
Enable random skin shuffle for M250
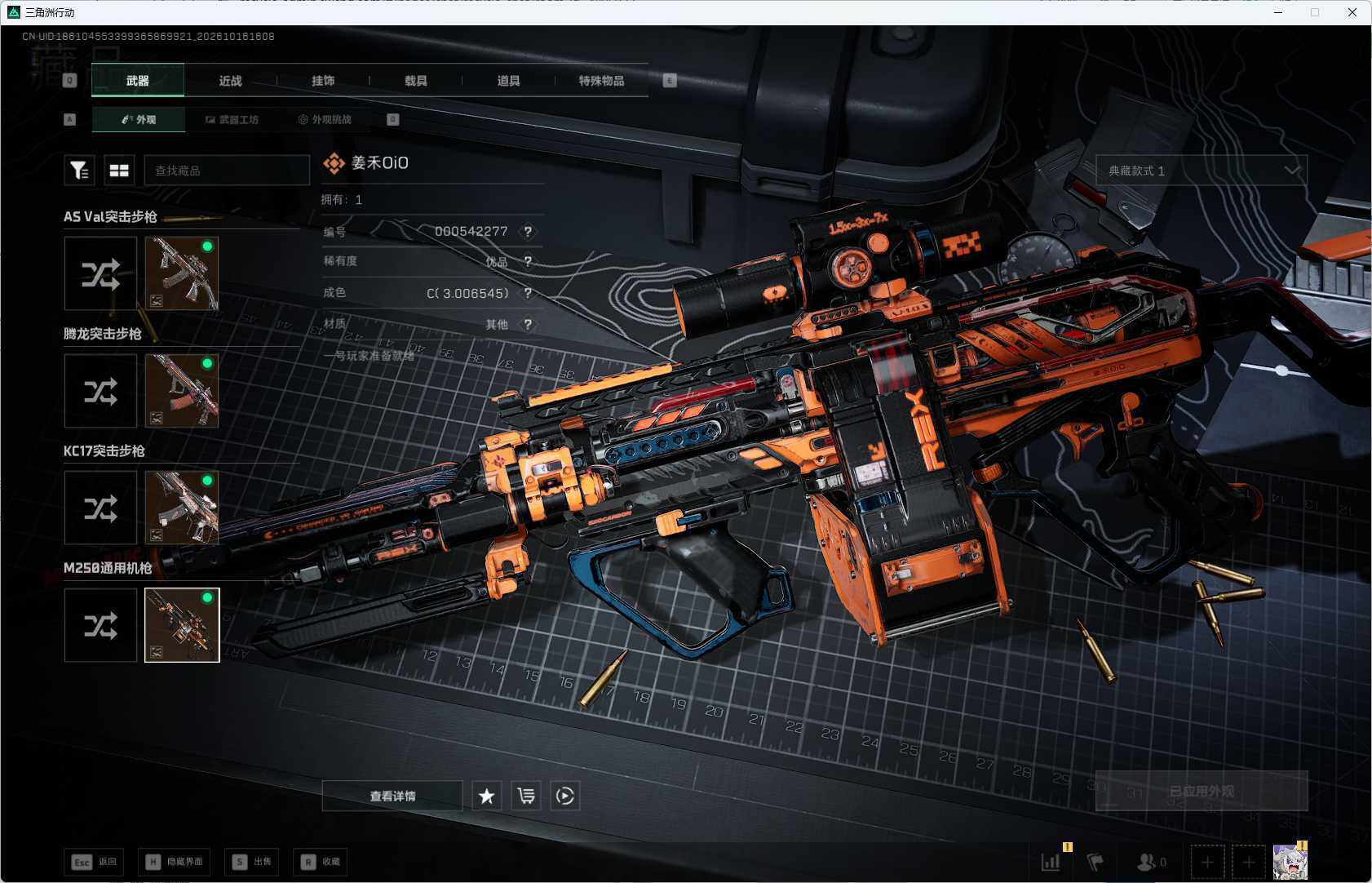100,625
